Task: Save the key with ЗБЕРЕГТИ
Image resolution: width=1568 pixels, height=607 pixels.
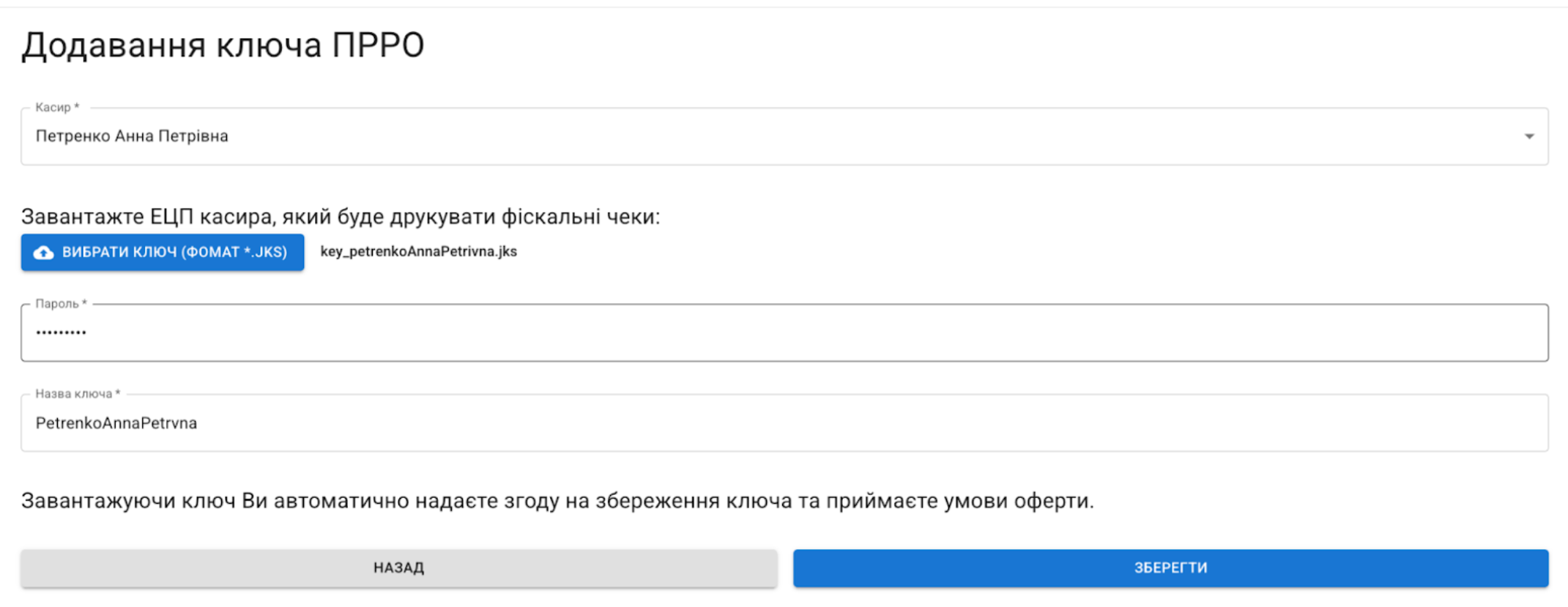Action: point(1170,568)
